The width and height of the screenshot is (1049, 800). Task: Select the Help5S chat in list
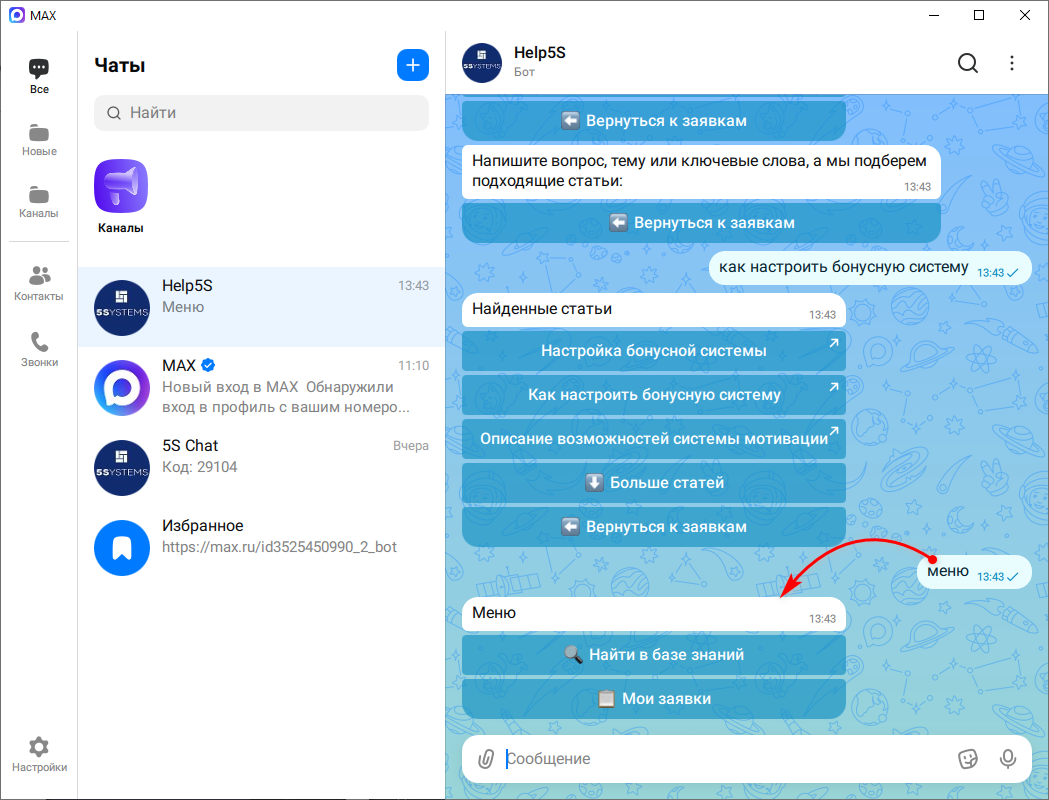click(x=262, y=307)
